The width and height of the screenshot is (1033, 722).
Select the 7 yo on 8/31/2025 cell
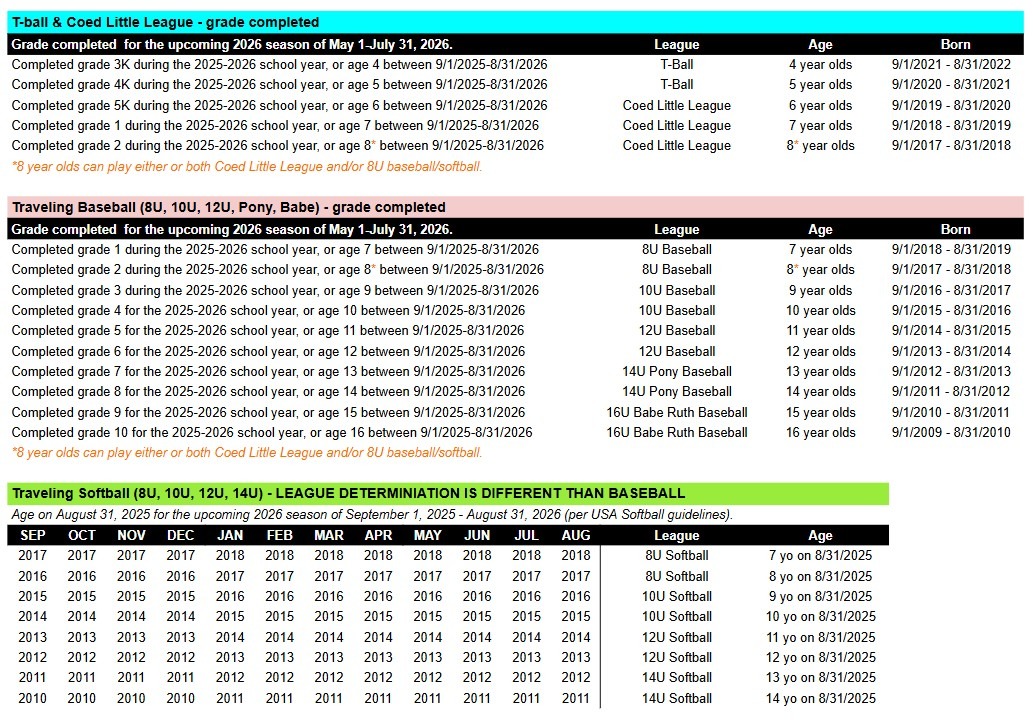coord(820,556)
